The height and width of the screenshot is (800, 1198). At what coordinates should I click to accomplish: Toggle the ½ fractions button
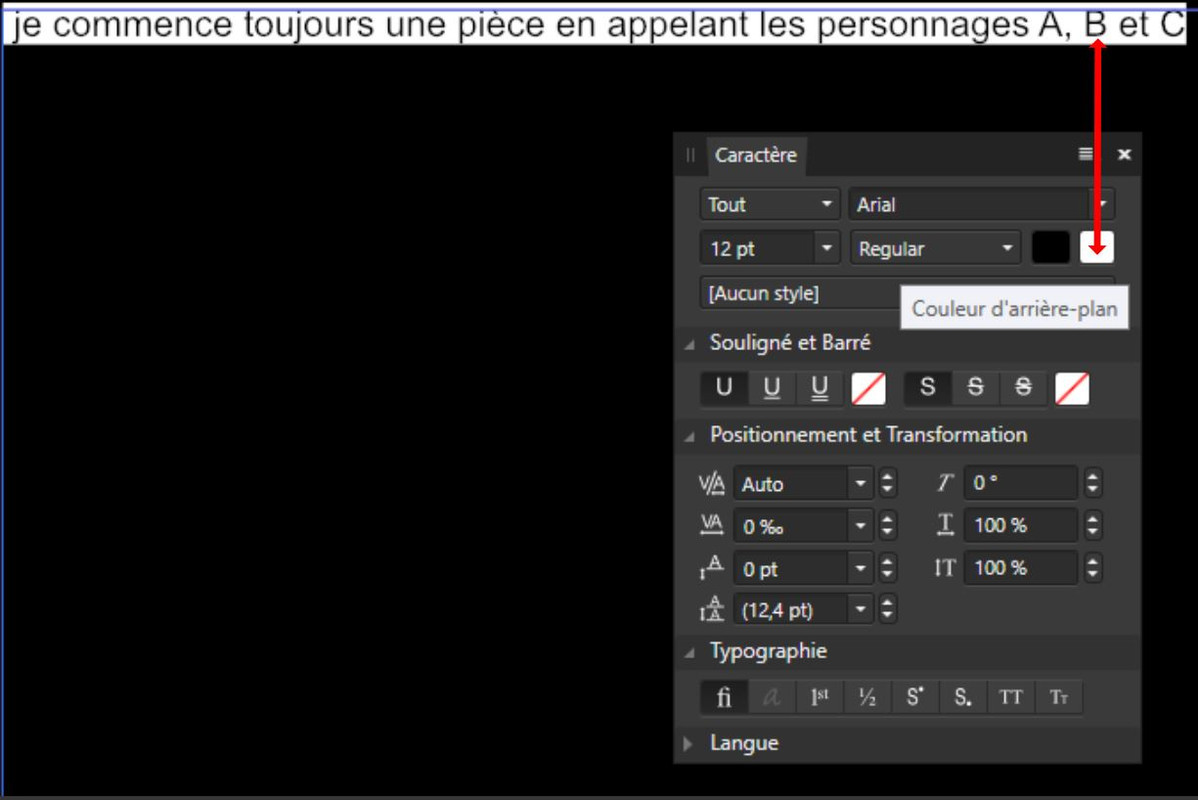coord(867,697)
